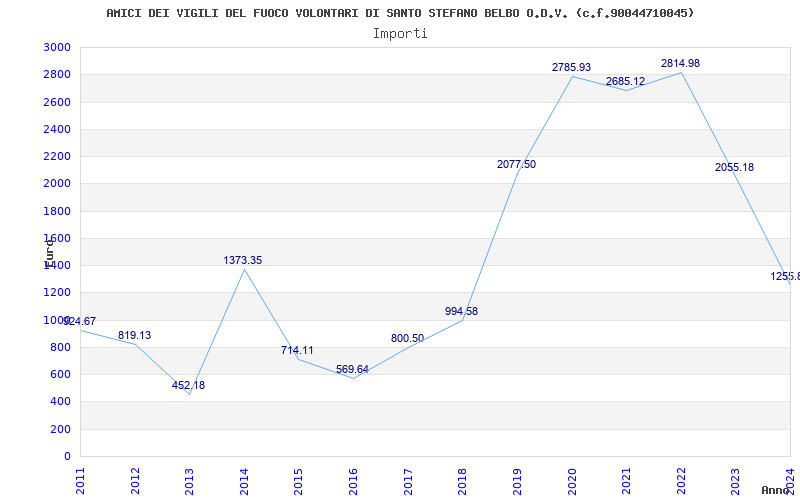Click the data label 2814.98
The width and height of the screenshot is (800, 500).
(x=680, y=63)
